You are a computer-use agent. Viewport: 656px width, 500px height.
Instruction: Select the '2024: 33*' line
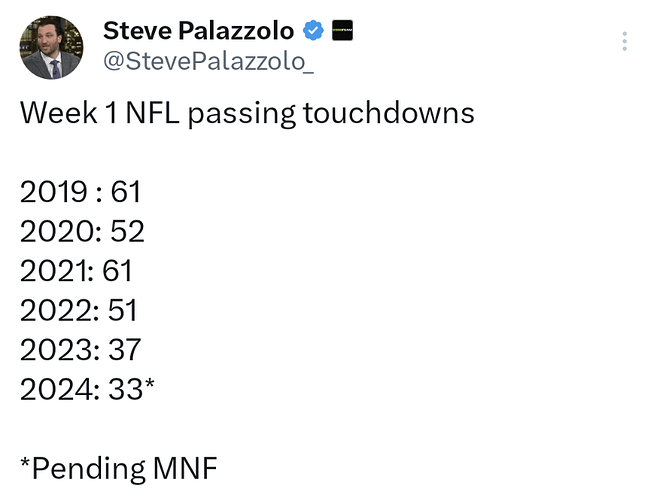click(87, 388)
